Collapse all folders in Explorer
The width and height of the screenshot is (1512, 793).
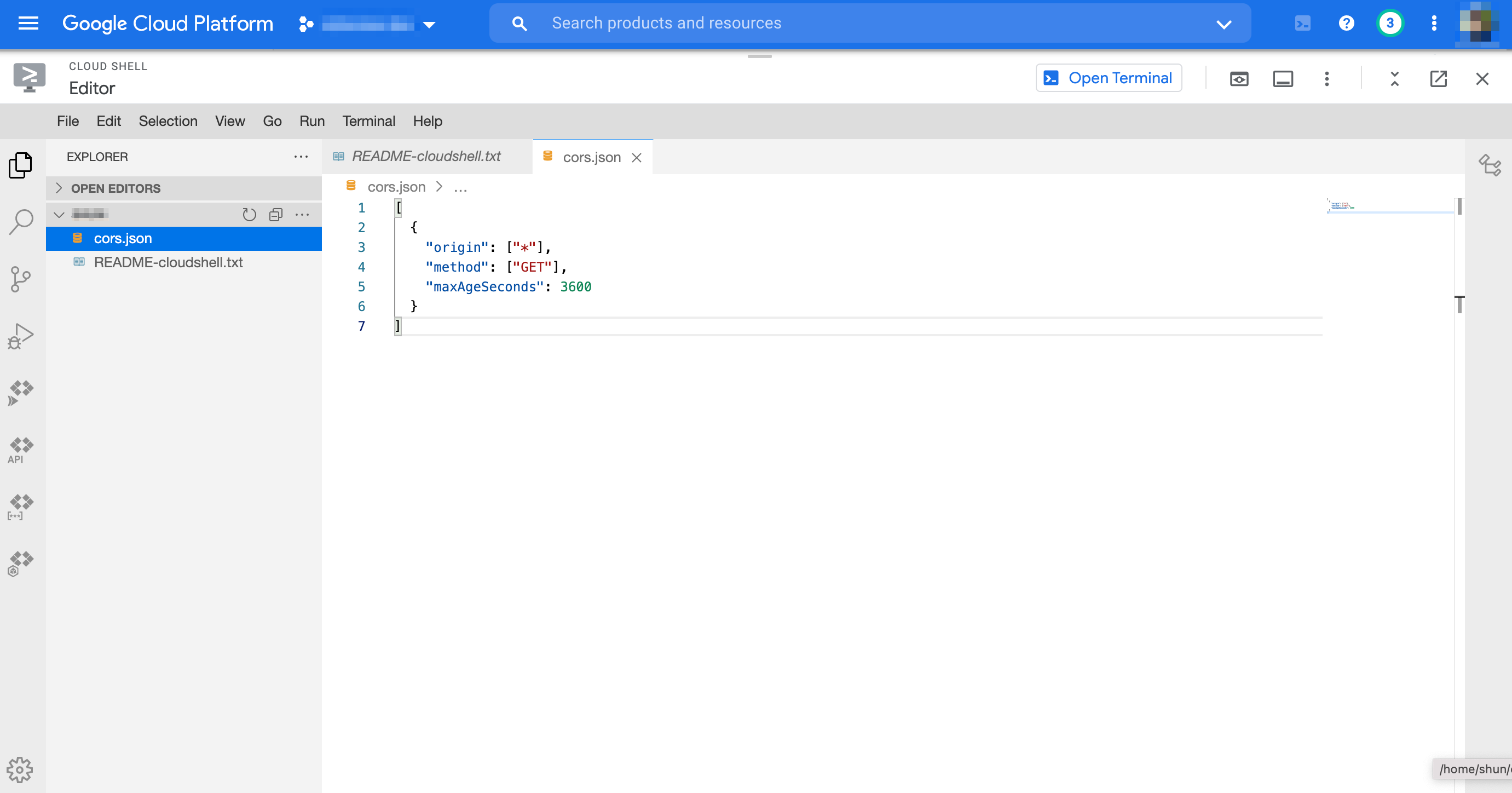276,214
